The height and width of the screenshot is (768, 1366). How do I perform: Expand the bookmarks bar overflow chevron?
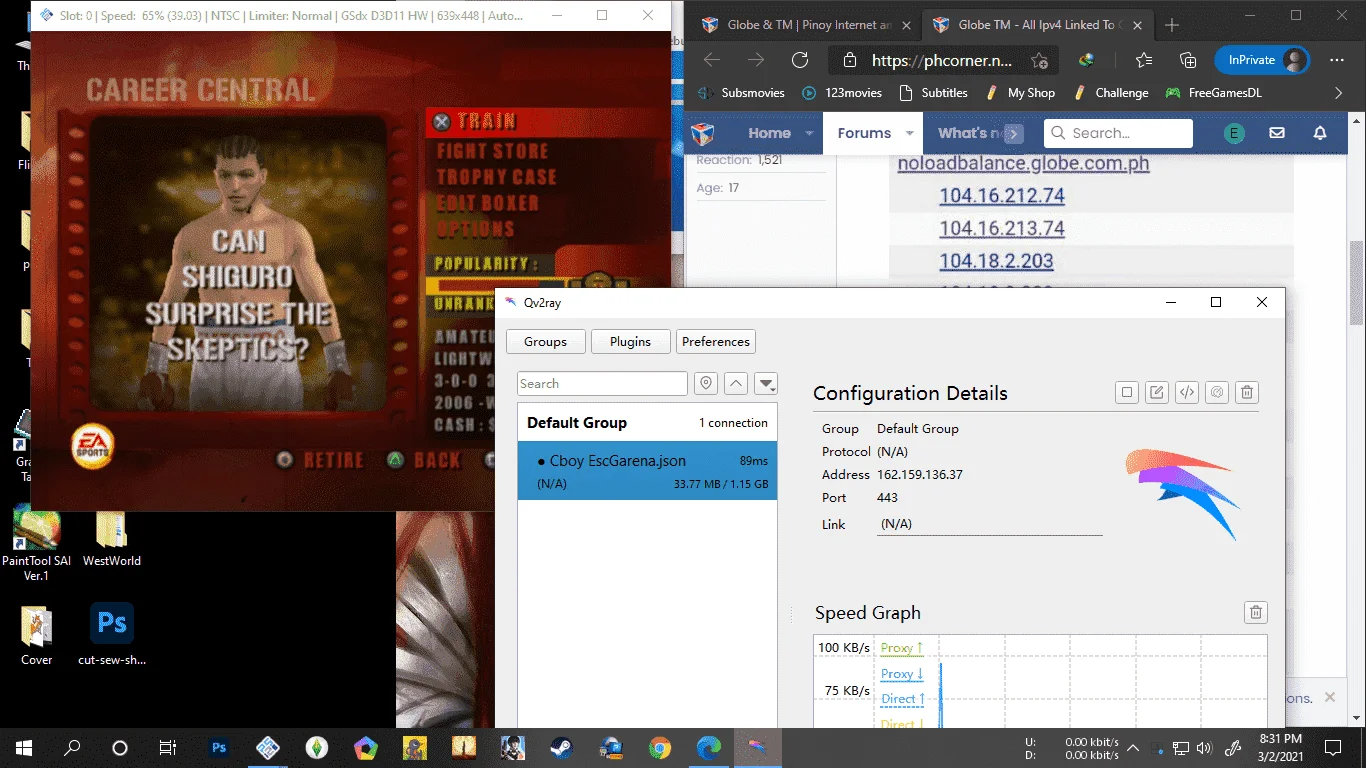[x=1340, y=93]
